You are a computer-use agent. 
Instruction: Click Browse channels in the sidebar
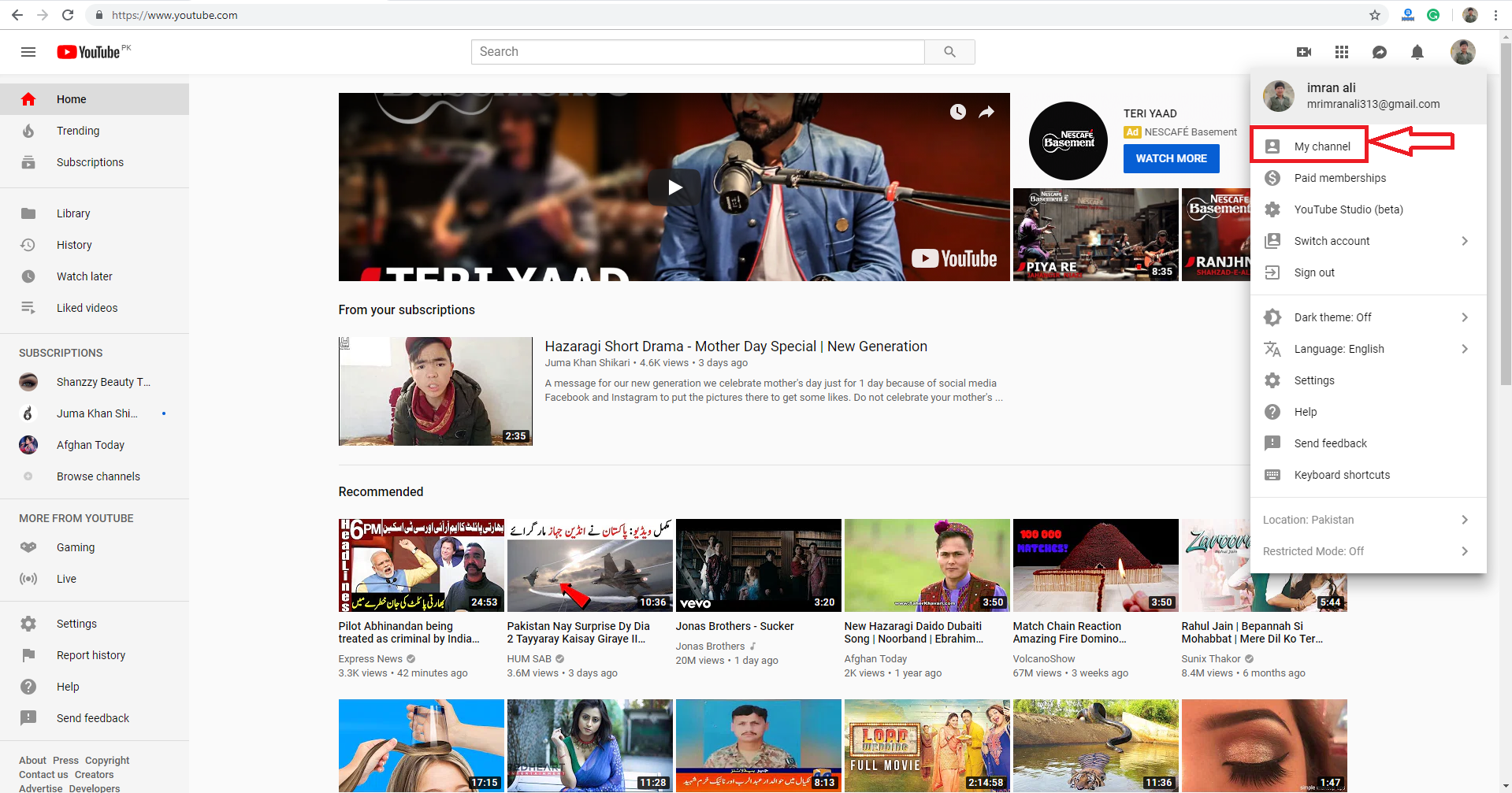point(95,476)
